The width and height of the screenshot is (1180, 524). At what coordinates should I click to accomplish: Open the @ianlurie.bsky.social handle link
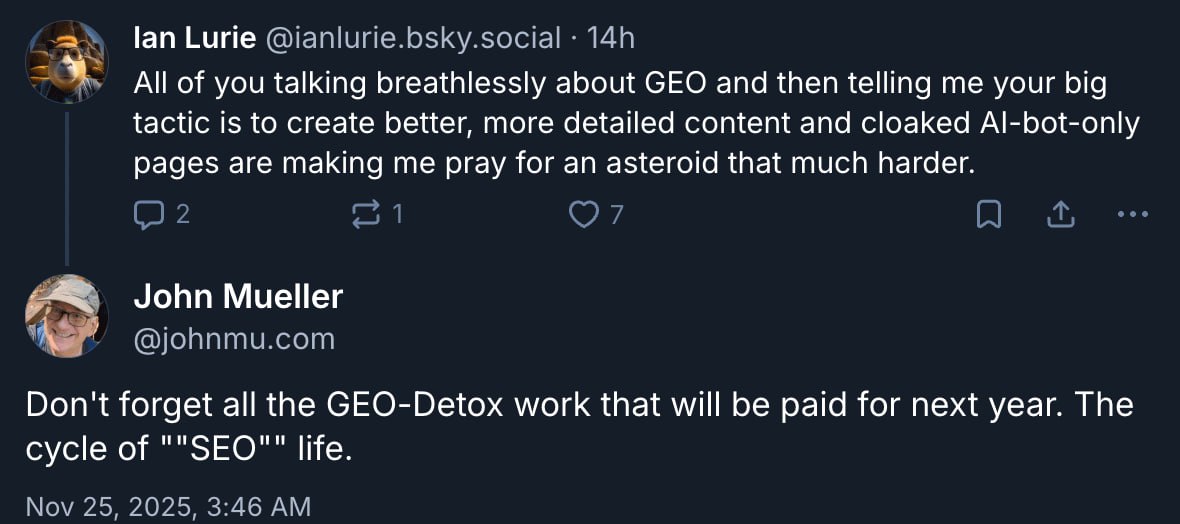412,38
